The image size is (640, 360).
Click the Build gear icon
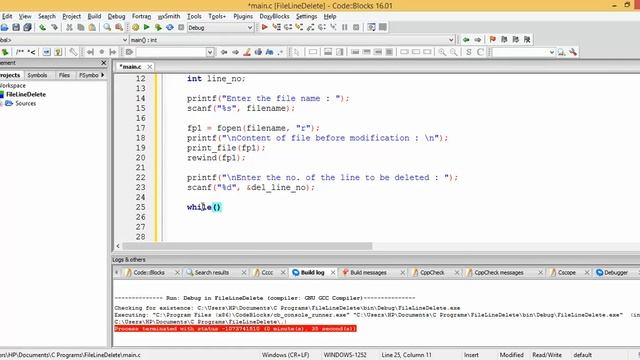click(135, 27)
